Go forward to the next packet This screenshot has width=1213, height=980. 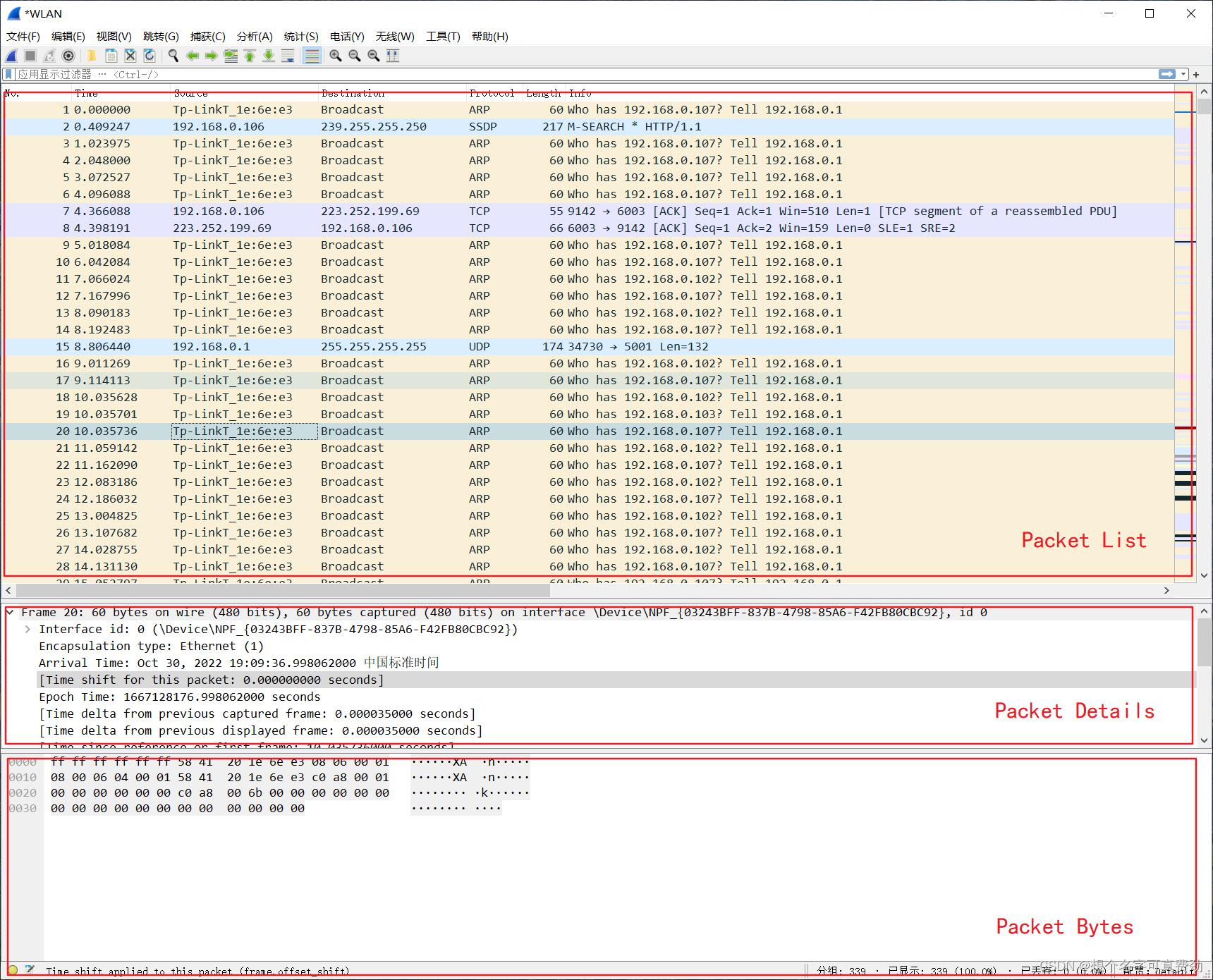tap(212, 56)
